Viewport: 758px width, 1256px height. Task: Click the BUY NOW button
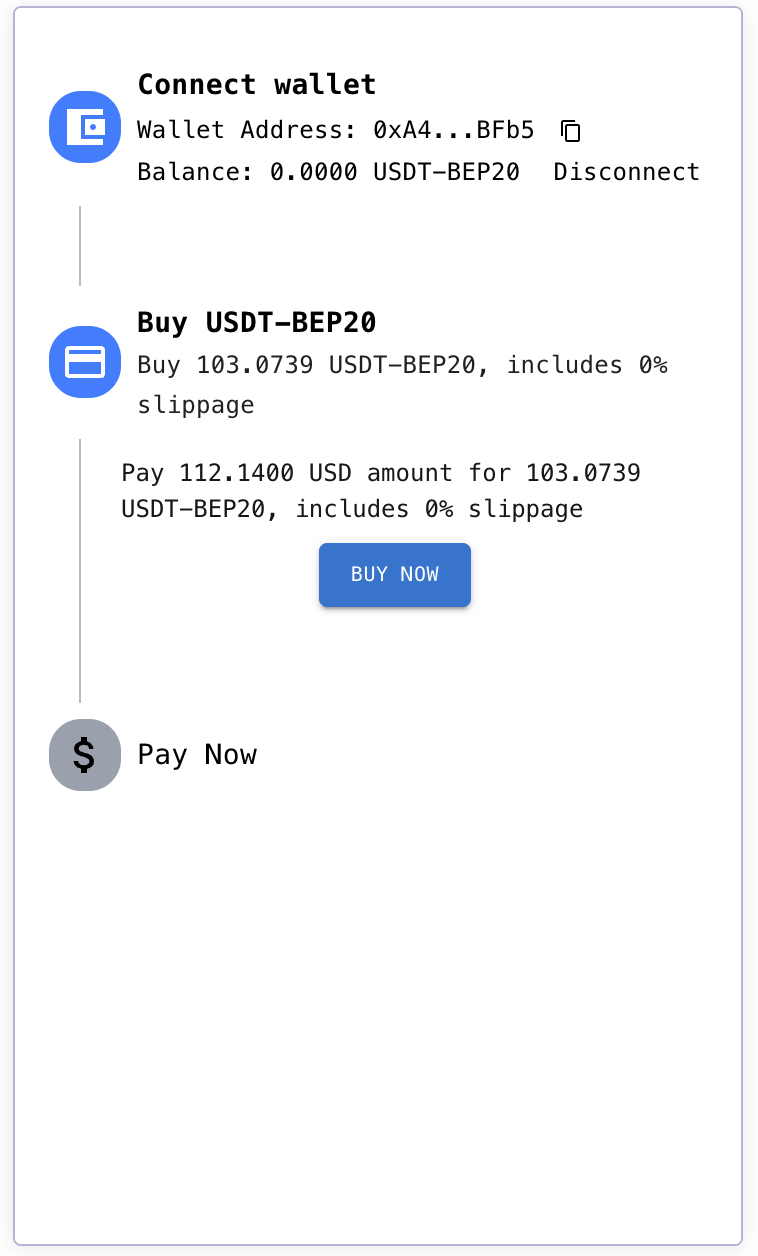[395, 575]
